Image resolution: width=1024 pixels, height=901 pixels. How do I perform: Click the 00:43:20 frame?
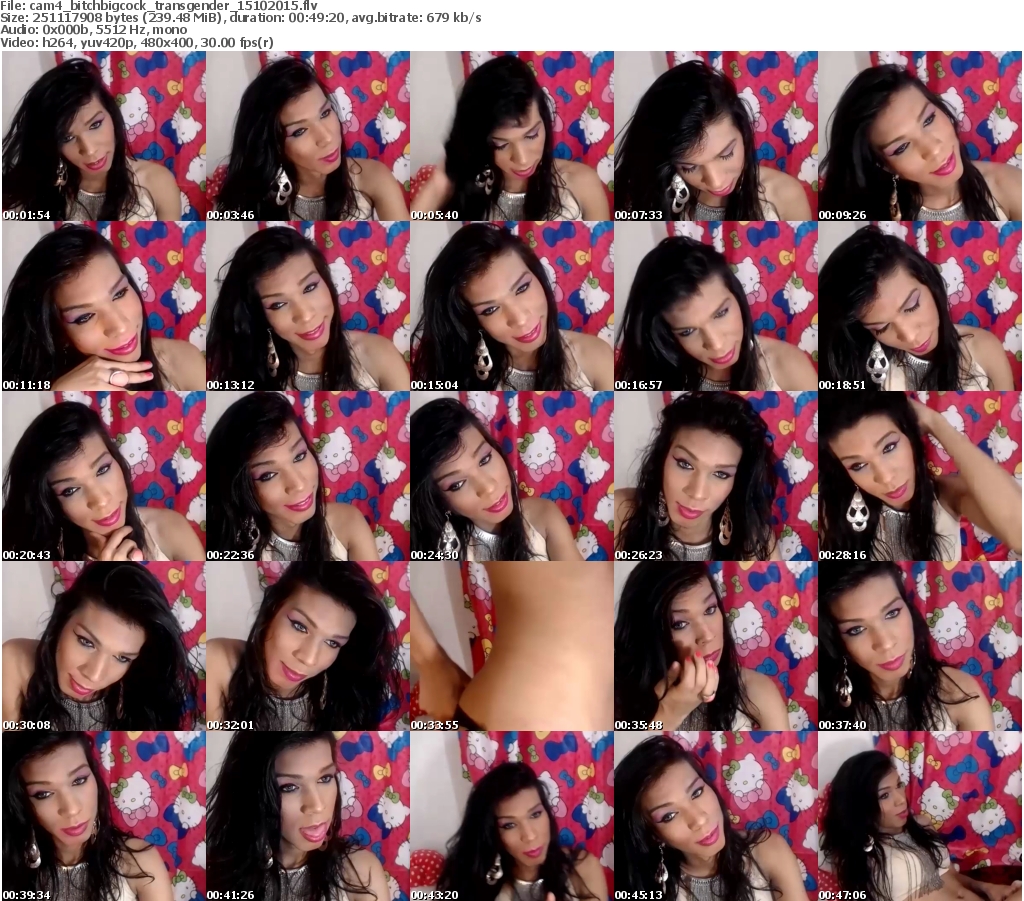coord(512,816)
